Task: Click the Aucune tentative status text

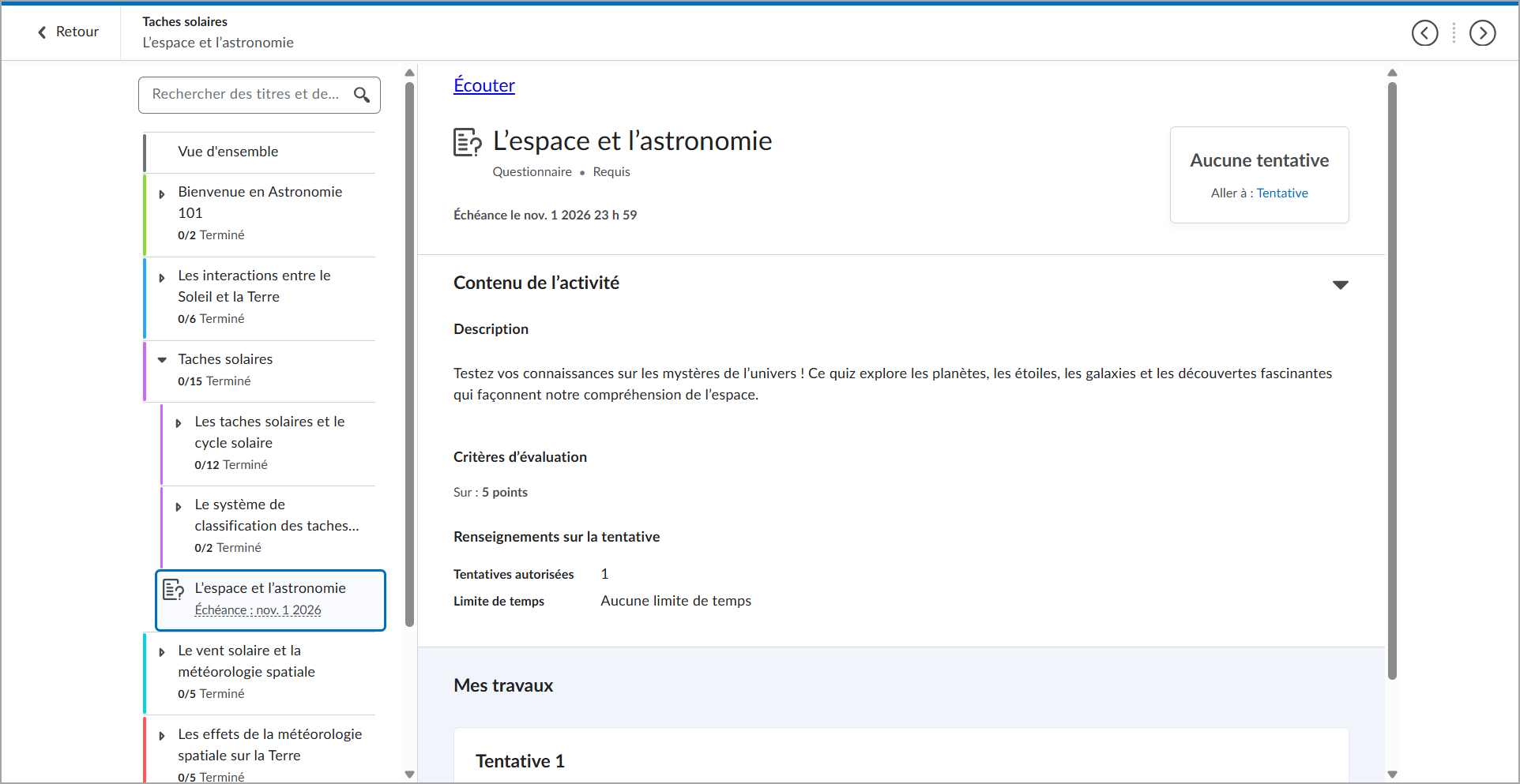Action: click(1259, 161)
